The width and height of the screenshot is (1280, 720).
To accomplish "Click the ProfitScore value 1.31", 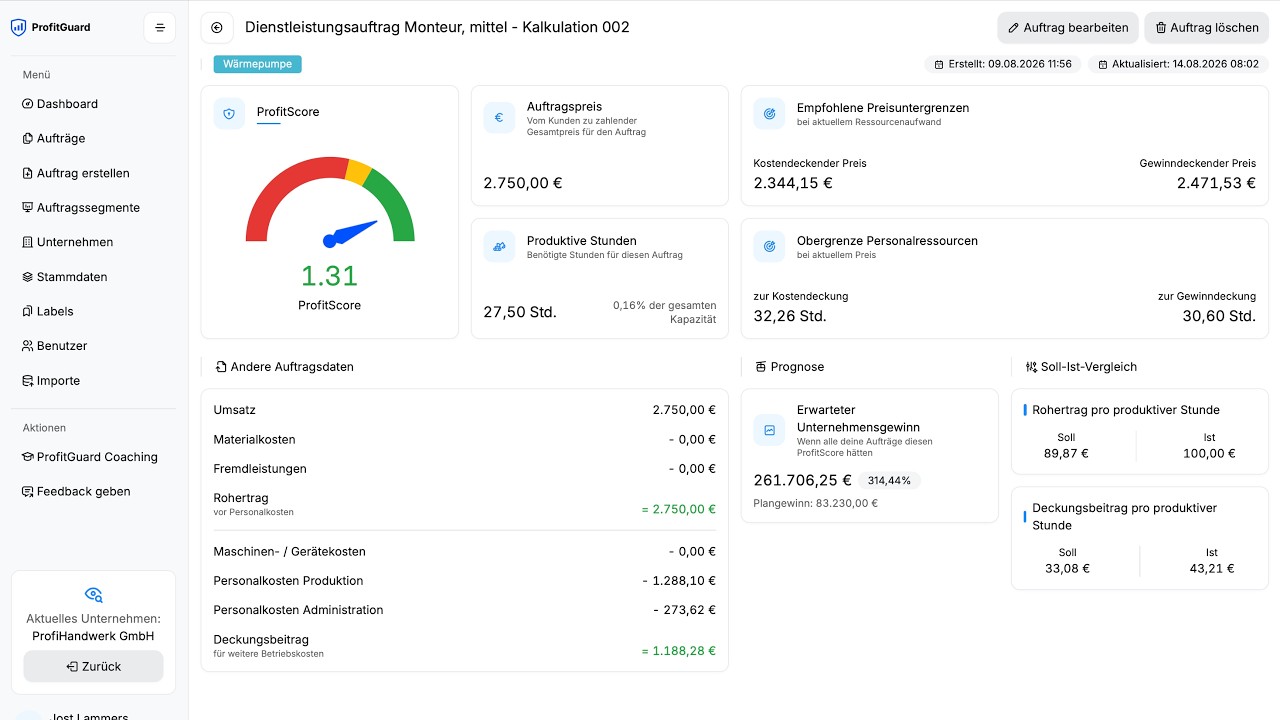I will coord(330,276).
